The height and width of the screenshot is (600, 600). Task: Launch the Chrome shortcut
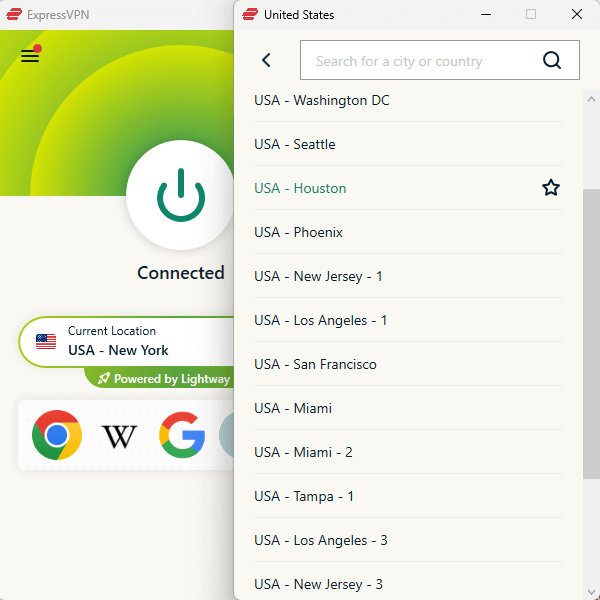tap(57, 435)
